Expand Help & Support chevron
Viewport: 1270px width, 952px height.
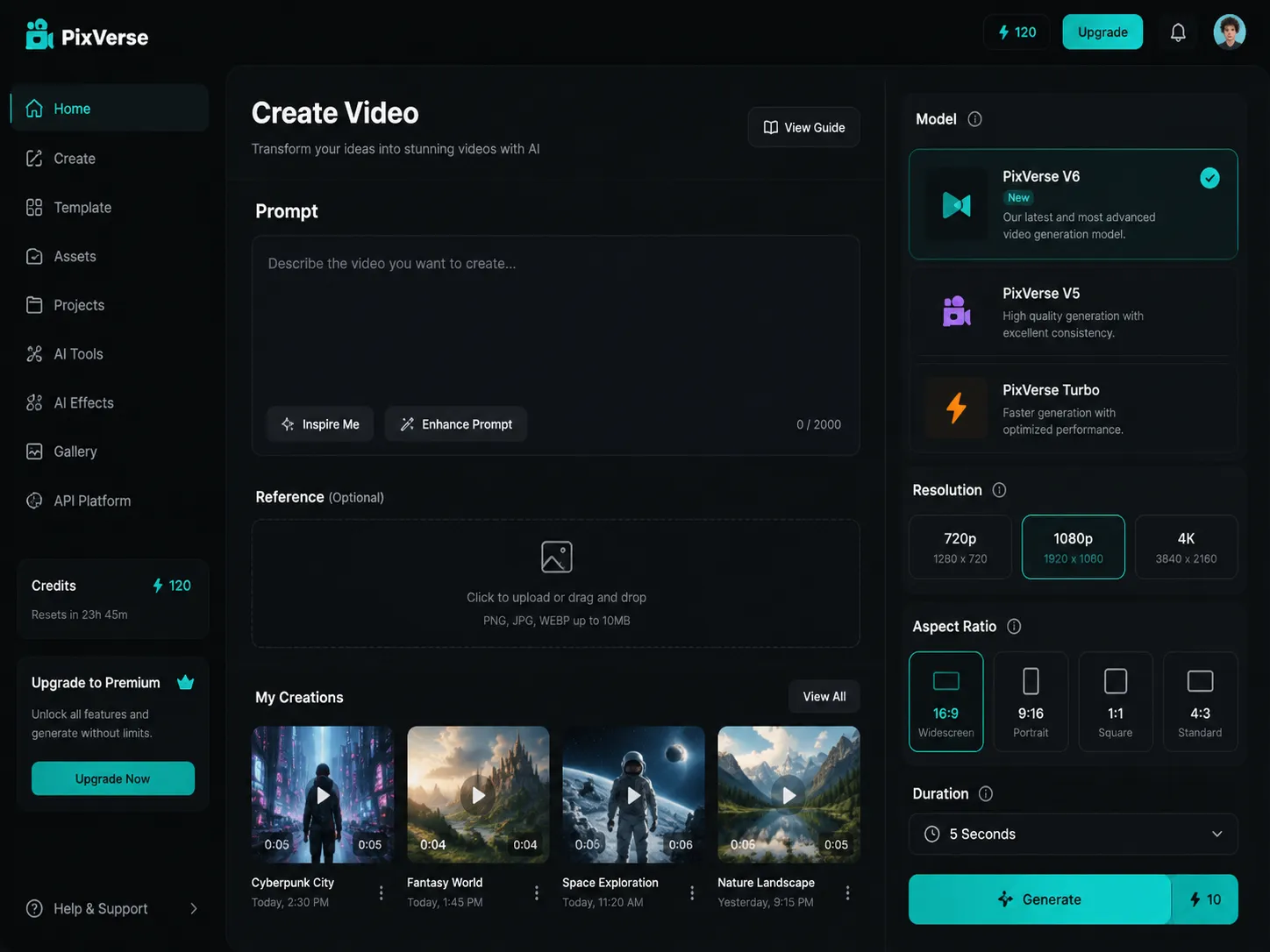point(194,908)
